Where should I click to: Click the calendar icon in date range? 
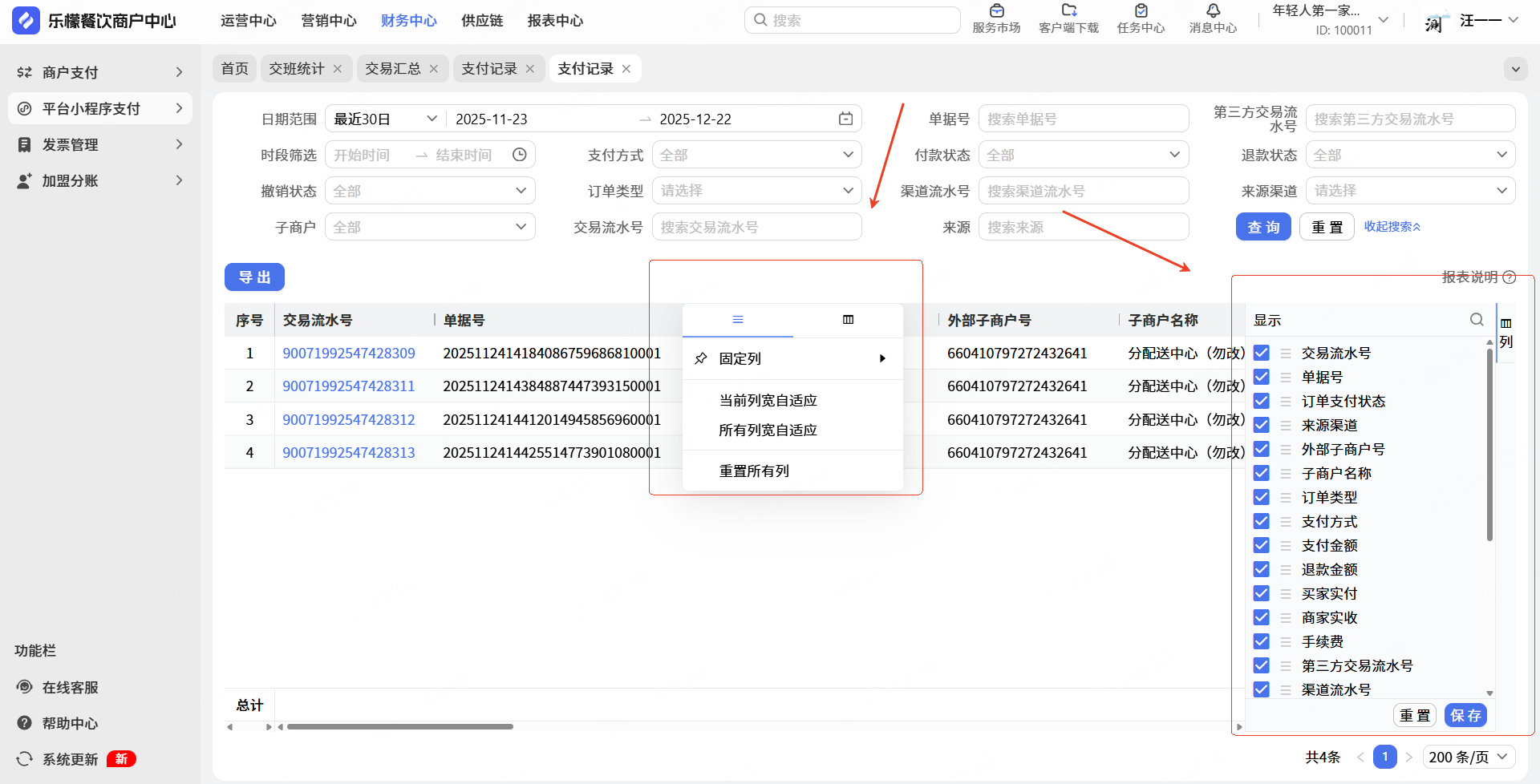(x=845, y=119)
